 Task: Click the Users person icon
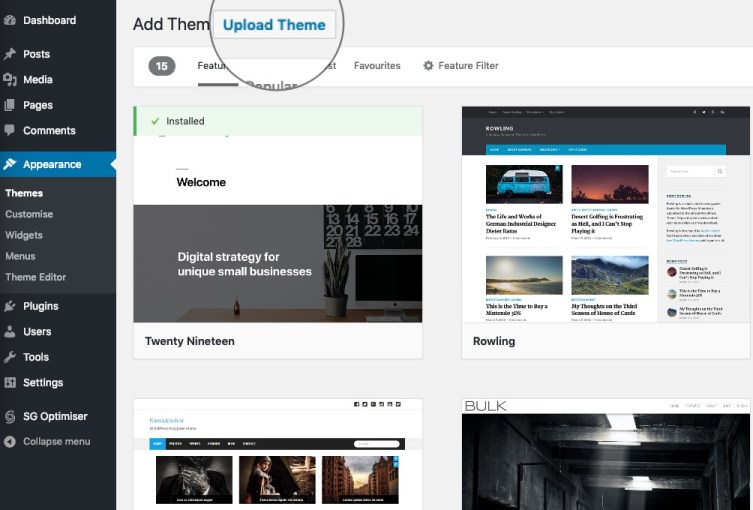pyautogui.click(x=9, y=332)
